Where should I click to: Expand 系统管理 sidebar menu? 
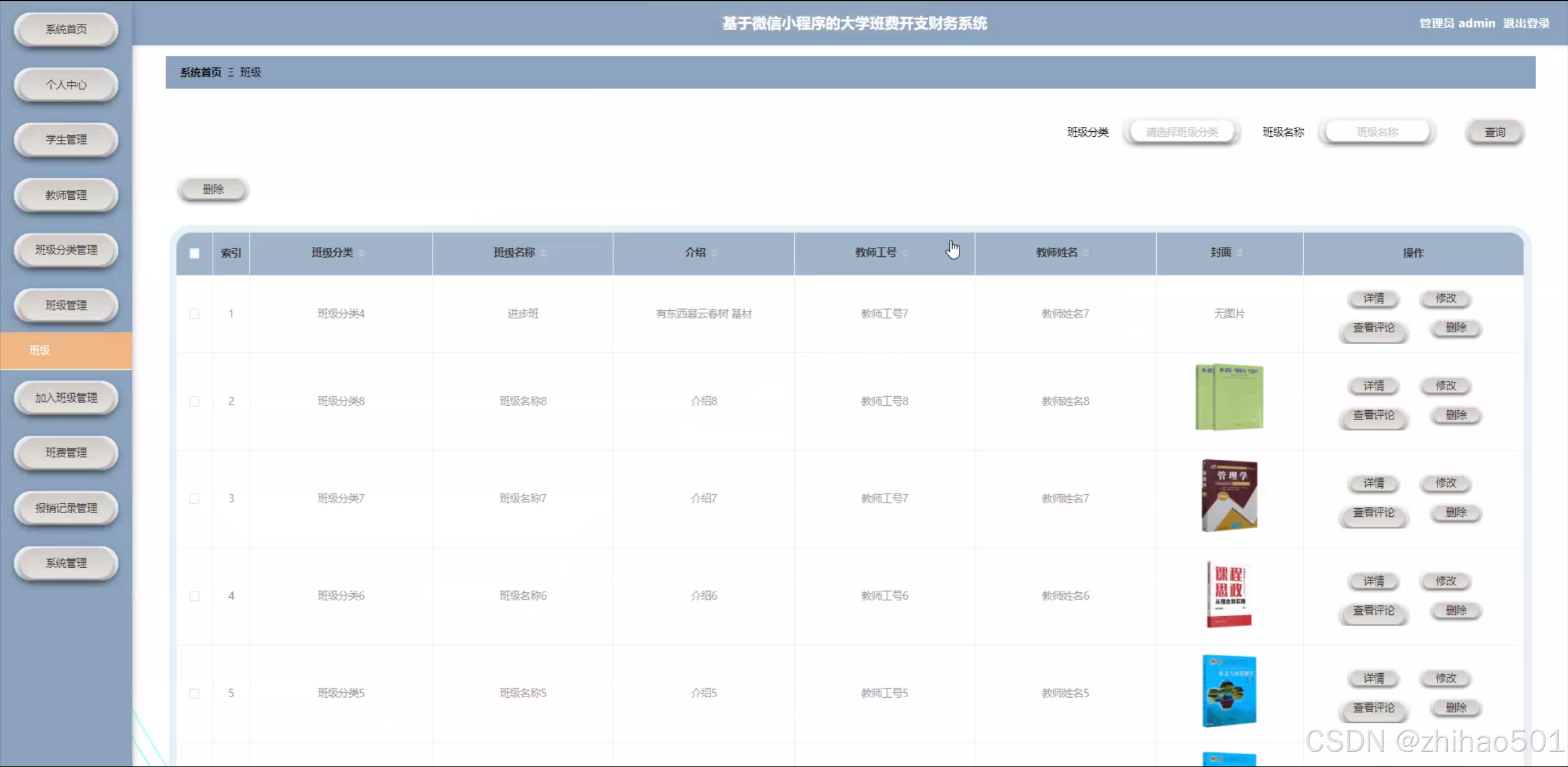66,563
